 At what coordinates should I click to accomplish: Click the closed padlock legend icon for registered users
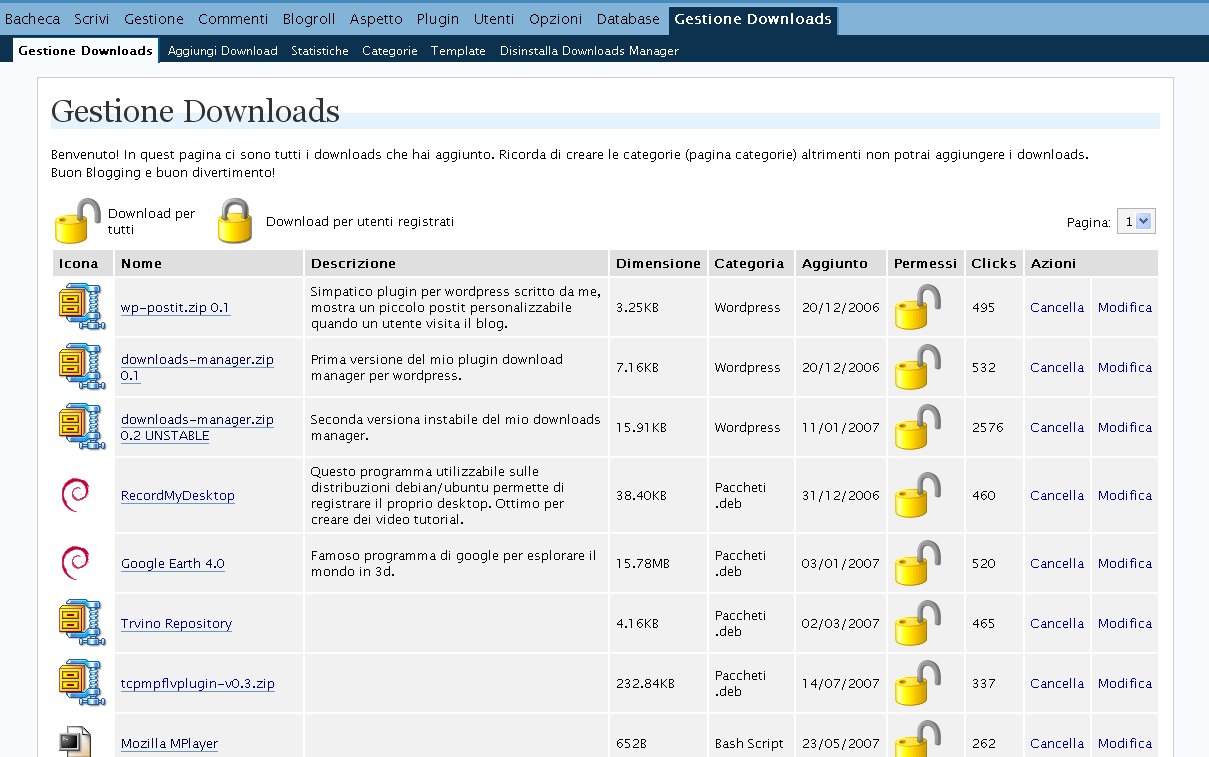click(x=234, y=221)
